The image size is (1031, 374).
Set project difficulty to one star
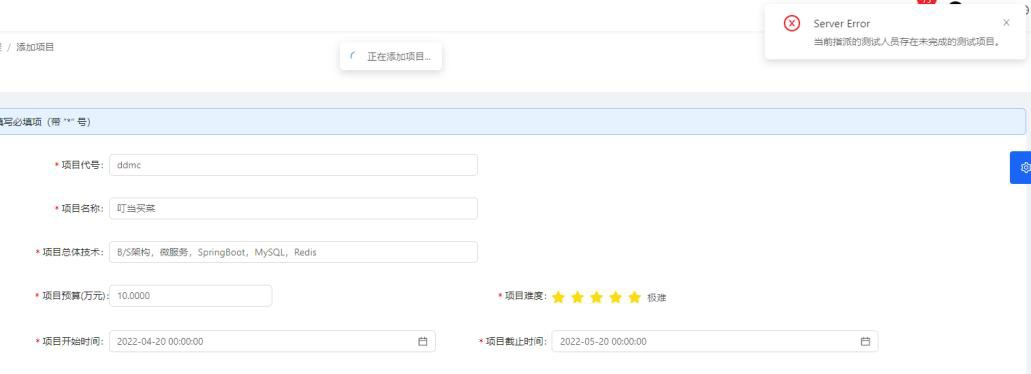558,297
